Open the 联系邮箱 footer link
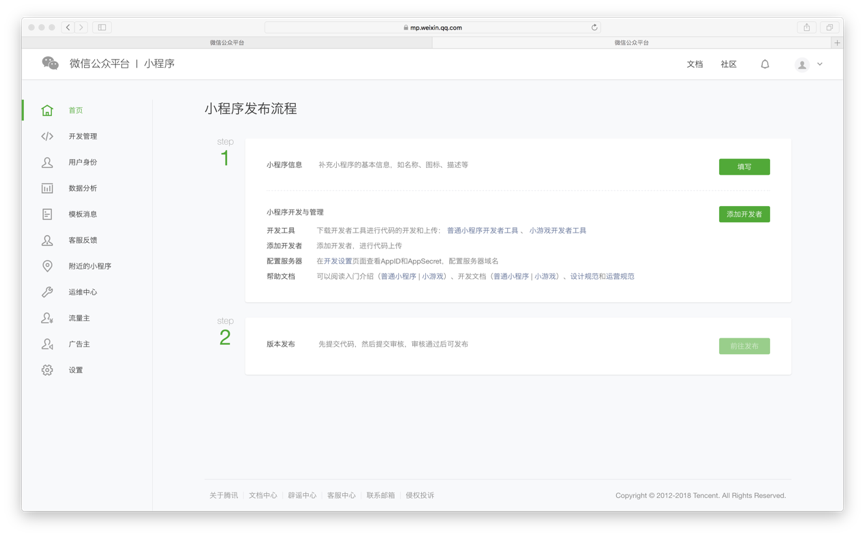864x535 pixels. point(381,495)
